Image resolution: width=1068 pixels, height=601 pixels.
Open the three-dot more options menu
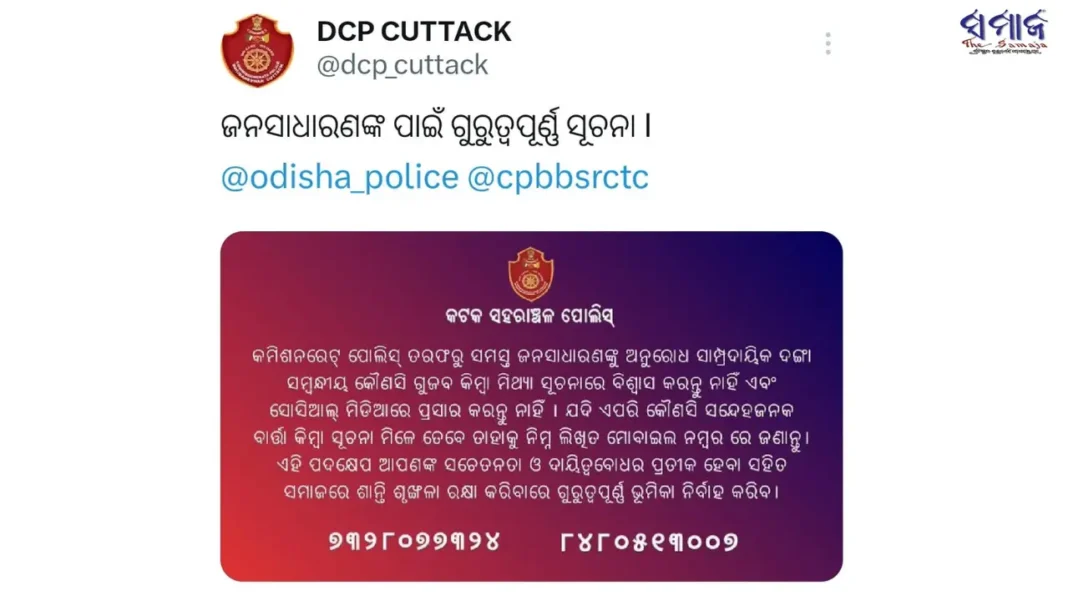[x=828, y=44]
